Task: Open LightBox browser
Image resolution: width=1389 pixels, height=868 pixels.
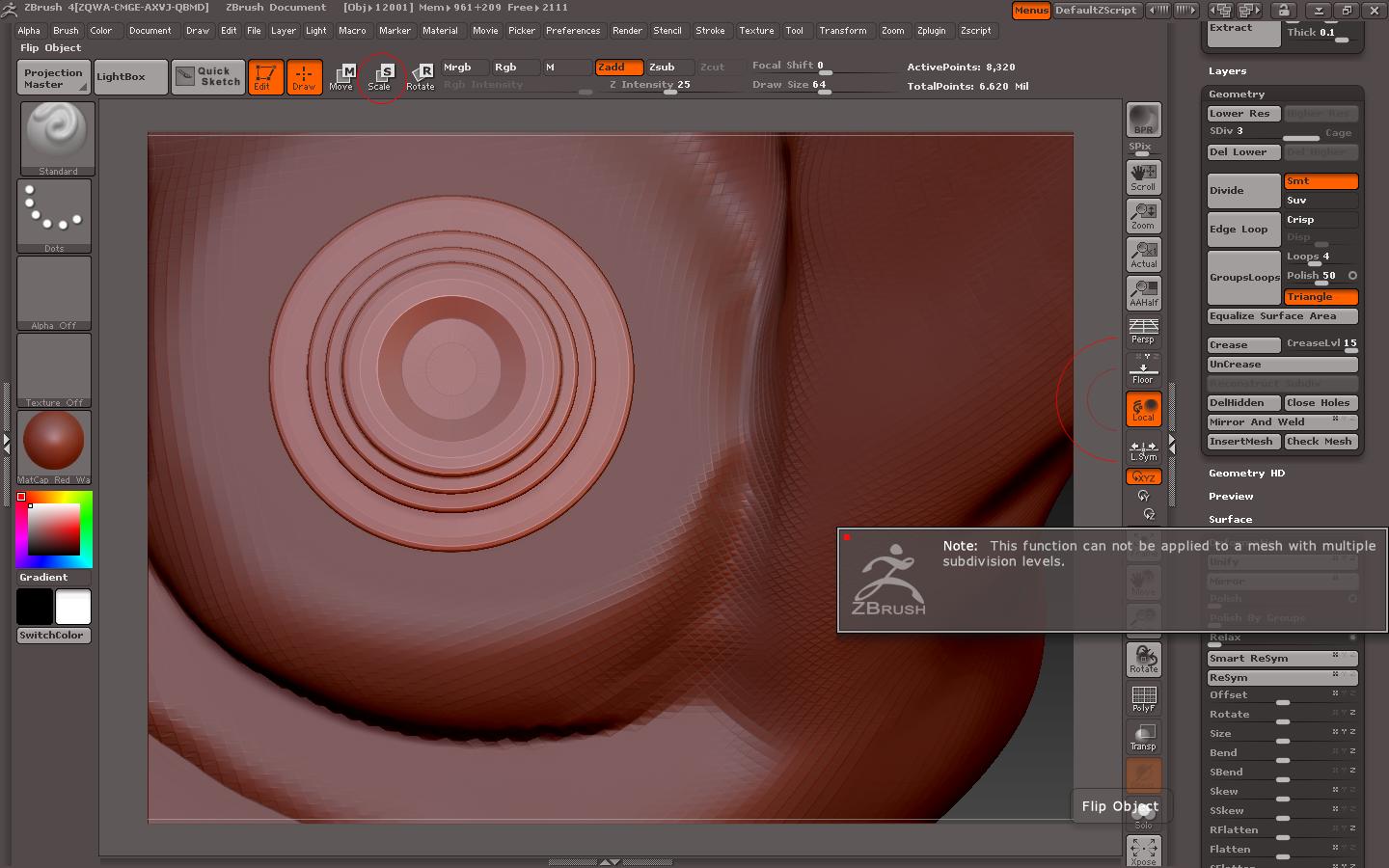Action: coord(130,77)
